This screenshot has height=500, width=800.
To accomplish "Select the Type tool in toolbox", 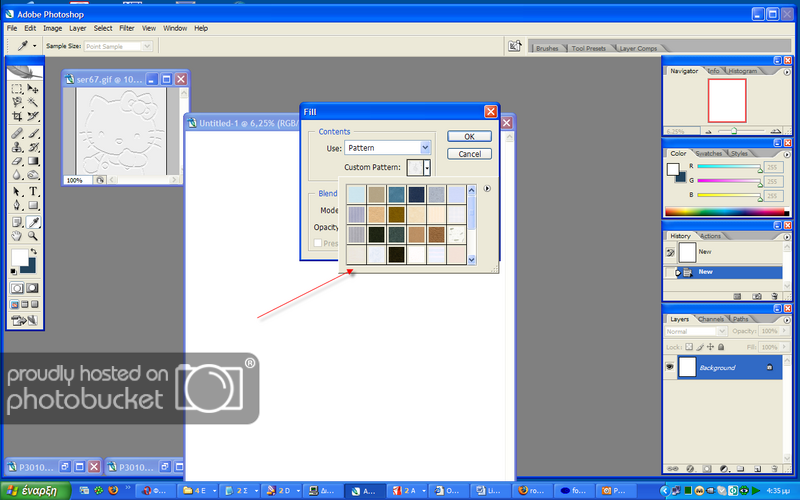I will (x=33, y=191).
